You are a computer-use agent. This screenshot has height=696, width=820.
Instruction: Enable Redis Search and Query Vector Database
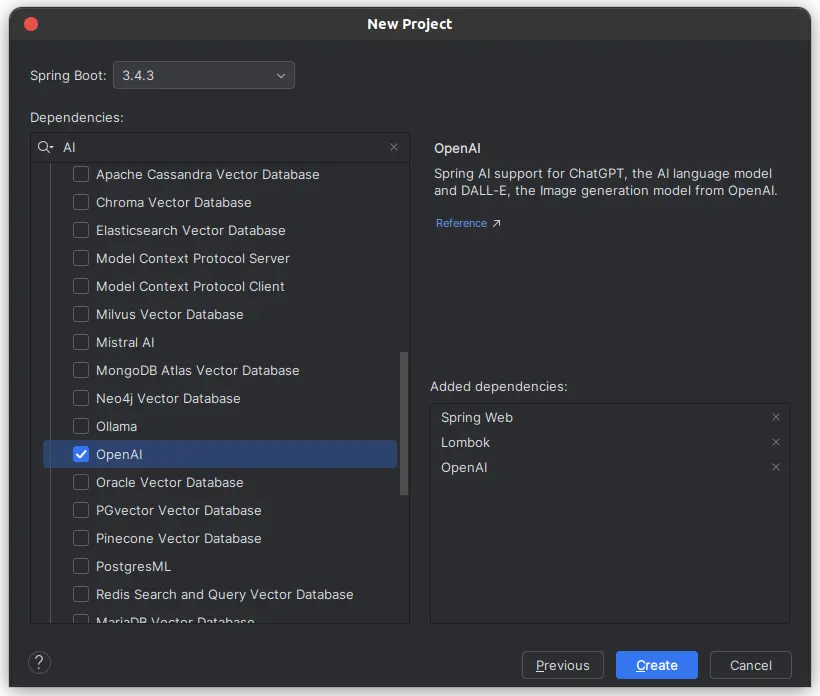pyautogui.click(x=81, y=594)
